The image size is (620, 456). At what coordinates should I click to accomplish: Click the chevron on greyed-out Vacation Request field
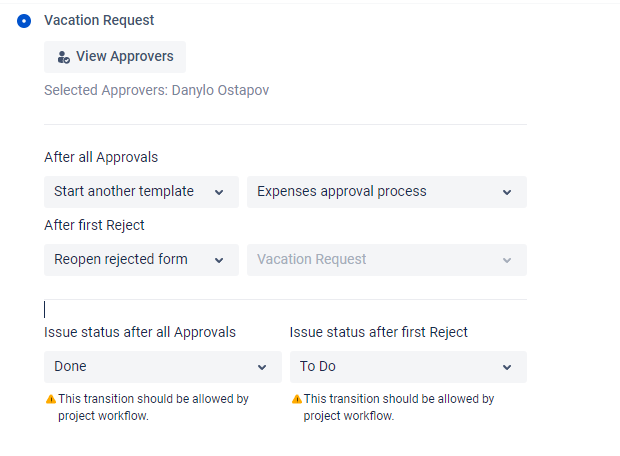[507, 260]
